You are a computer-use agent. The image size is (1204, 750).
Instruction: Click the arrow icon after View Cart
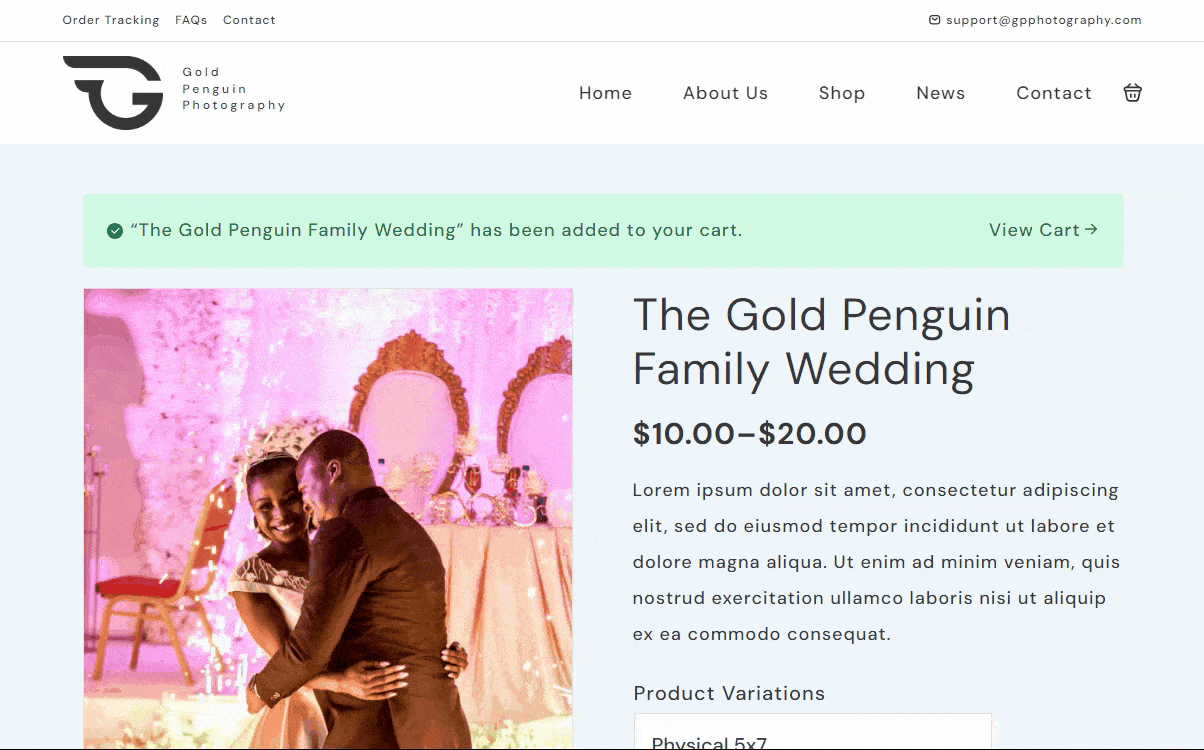tap(1091, 229)
